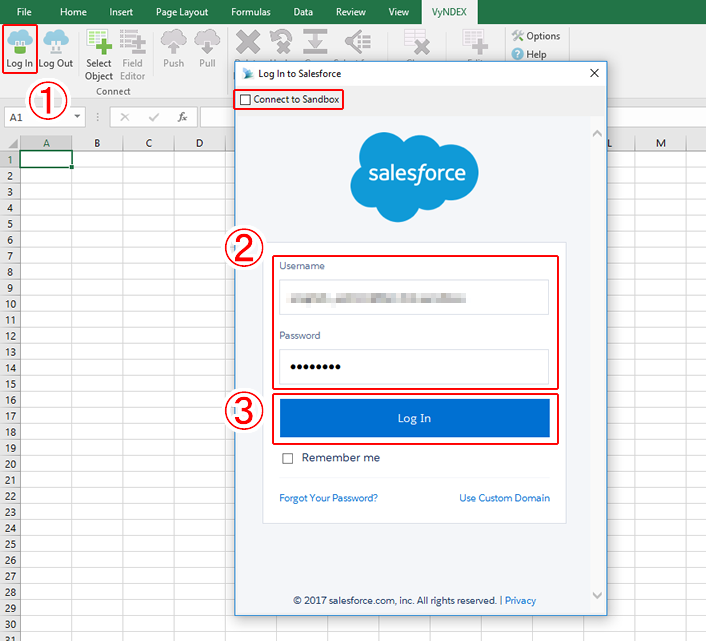The width and height of the screenshot is (706, 641).
Task: Enable the Remember me checkbox
Action: click(x=287, y=458)
